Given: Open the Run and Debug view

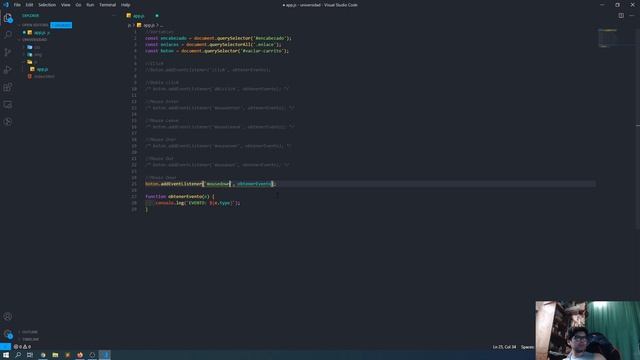Looking at the screenshot, I should pos(8,70).
